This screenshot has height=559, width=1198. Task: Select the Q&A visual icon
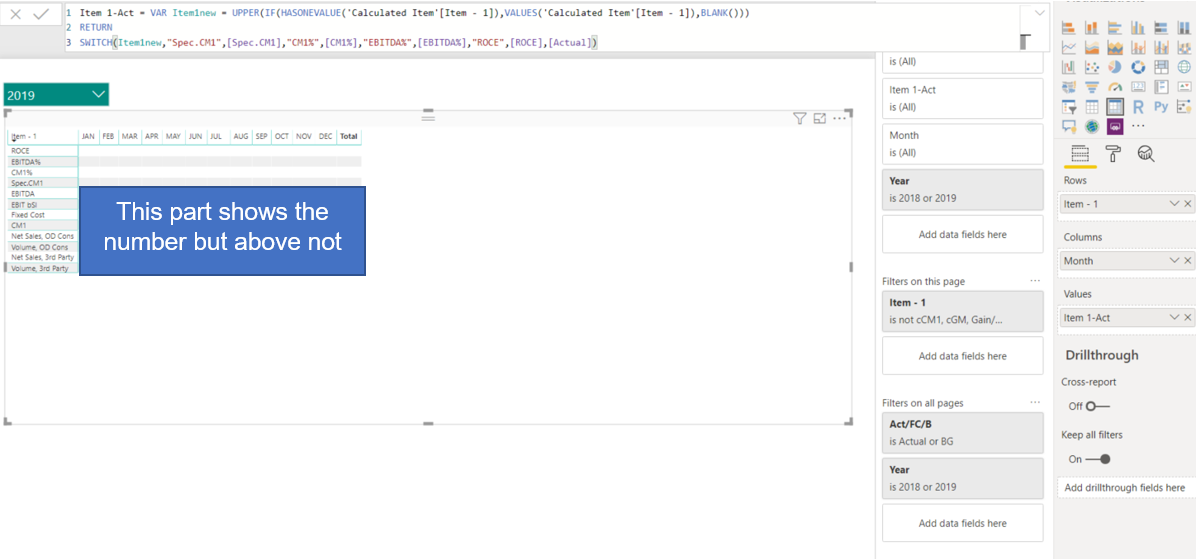(1069, 126)
